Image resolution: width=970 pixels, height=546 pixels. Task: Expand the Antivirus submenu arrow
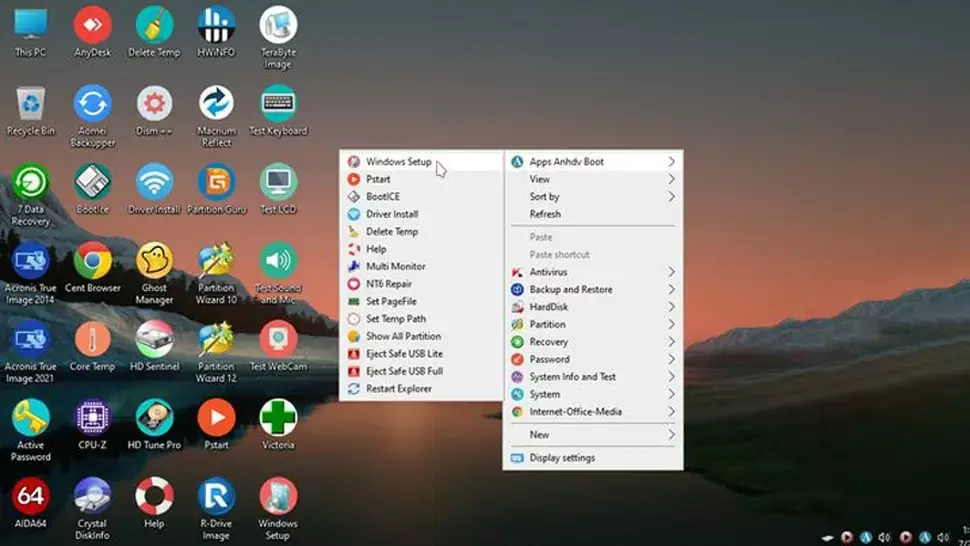point(671,272)
